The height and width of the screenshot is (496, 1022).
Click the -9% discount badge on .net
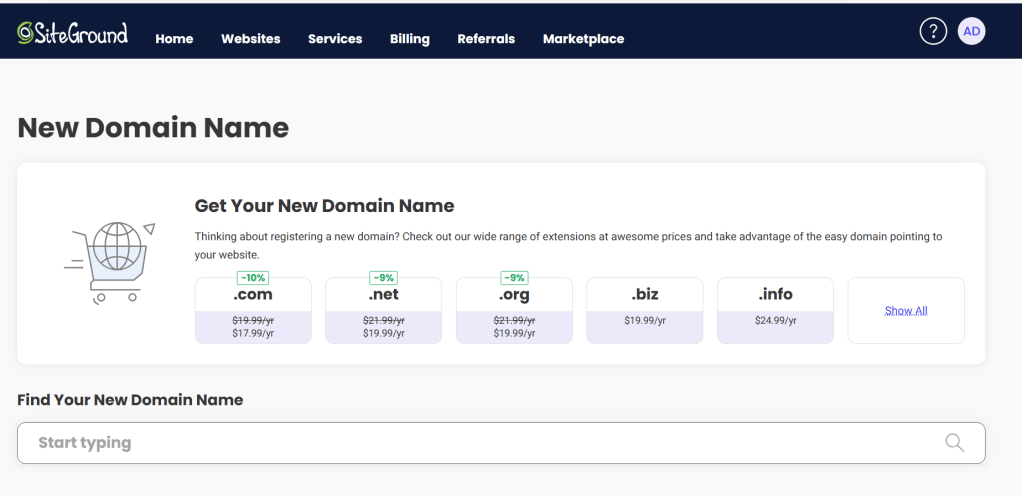(x=383, y=278)
